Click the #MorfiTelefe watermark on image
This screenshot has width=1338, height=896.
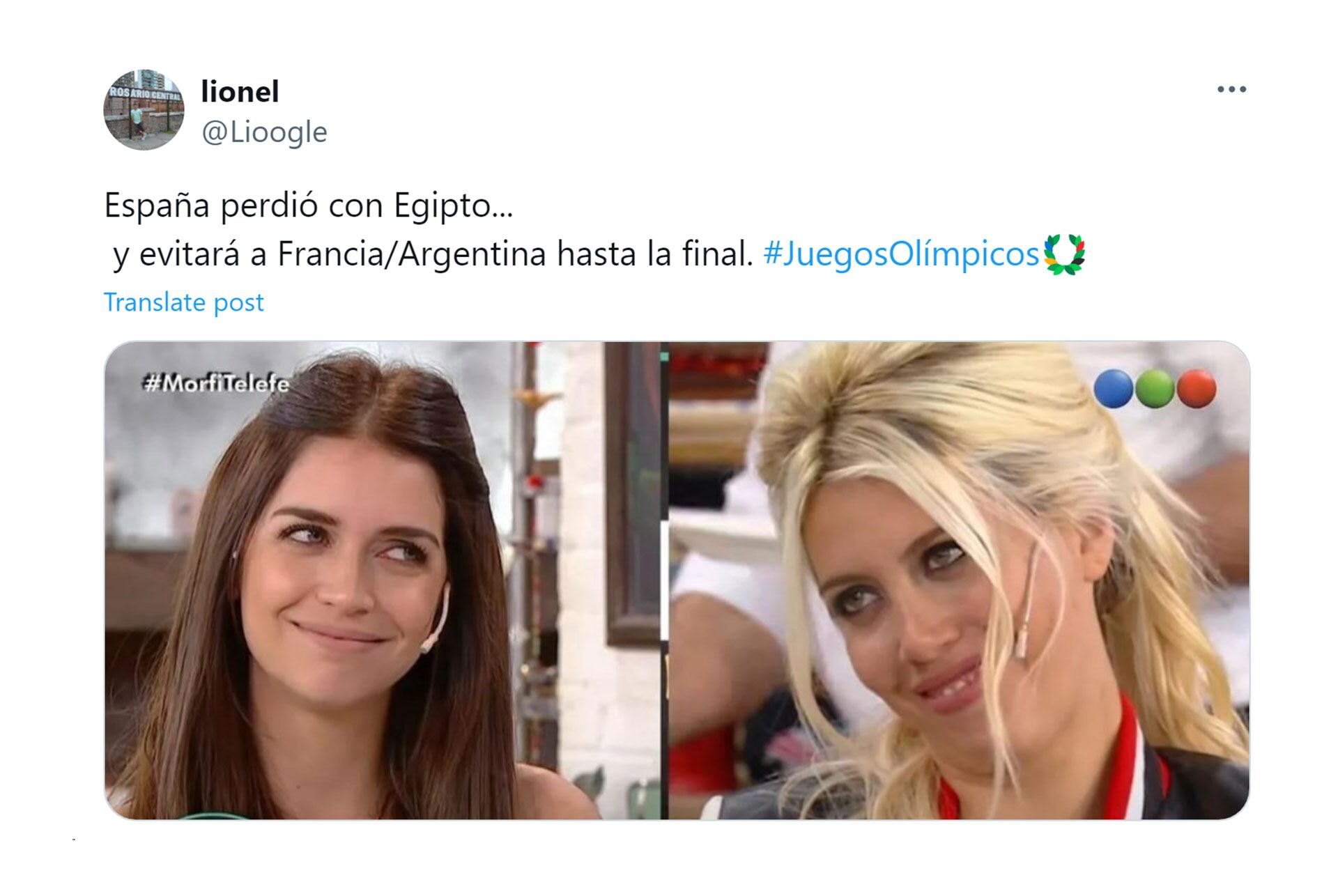point(215,383)
